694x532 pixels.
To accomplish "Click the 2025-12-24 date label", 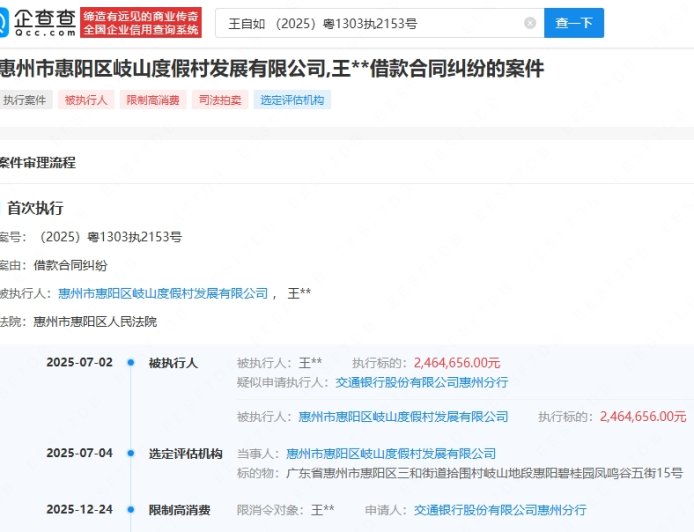I will pyautogui.click(x=80, y=509).
